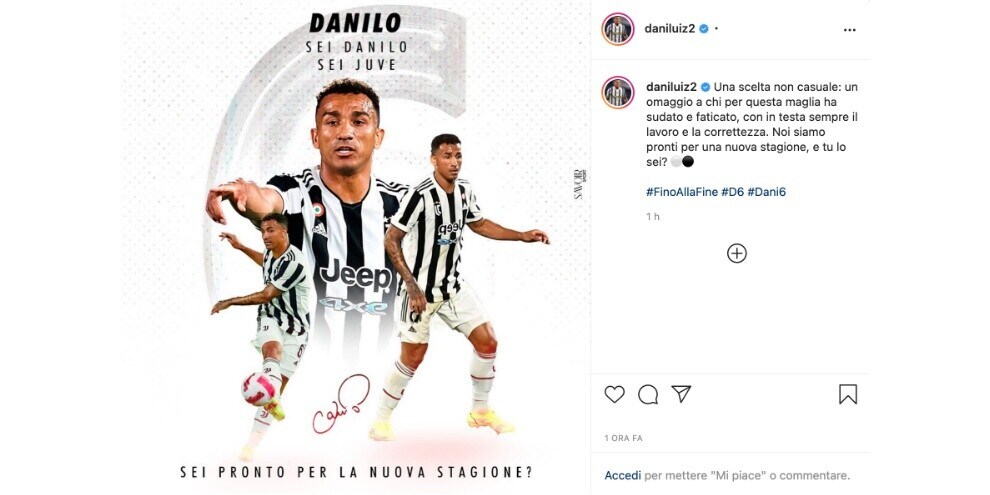990x495 pixels.
Task: Click the '1 h' caption timestamp
Action: [x=652, y=217]
